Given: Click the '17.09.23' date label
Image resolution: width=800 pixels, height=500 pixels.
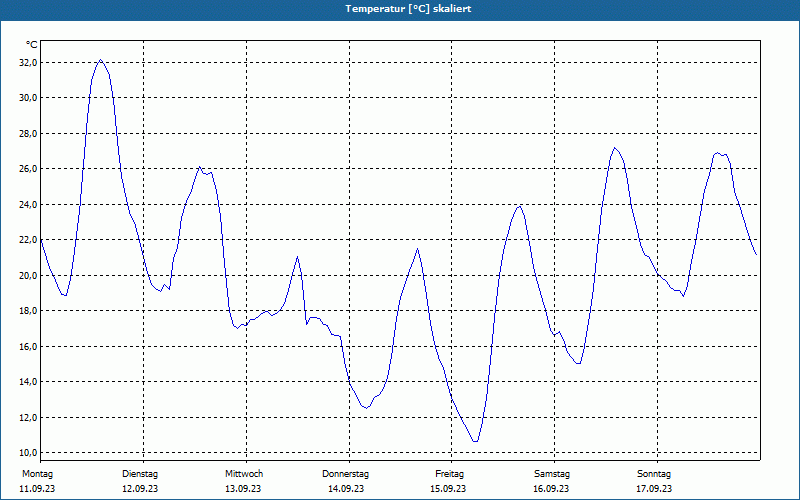Looking at the screenshot, I should [x=654, y=489].
